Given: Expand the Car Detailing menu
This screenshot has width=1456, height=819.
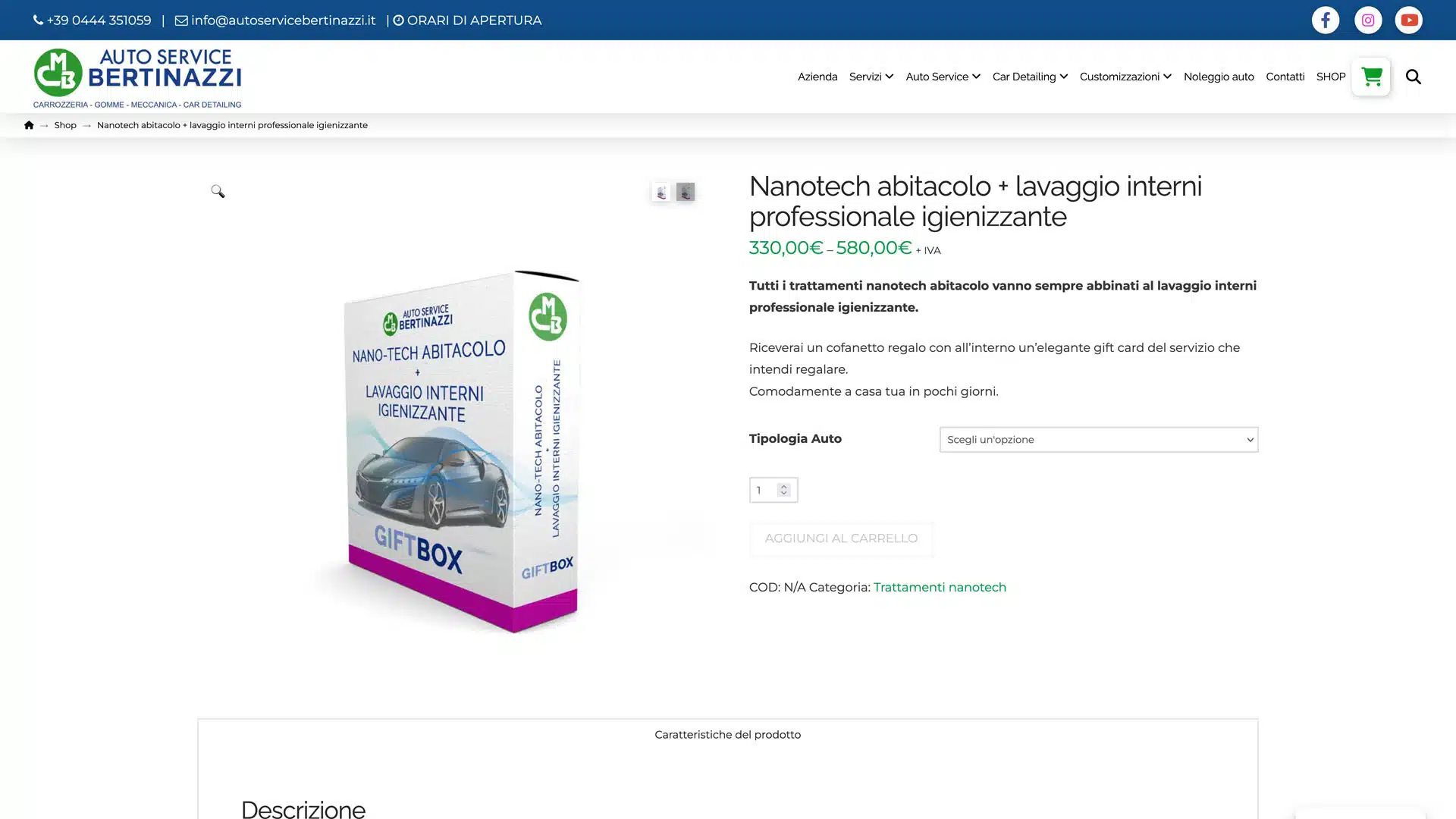Looking at the screenshot, I should click(x=1030, y=77).
